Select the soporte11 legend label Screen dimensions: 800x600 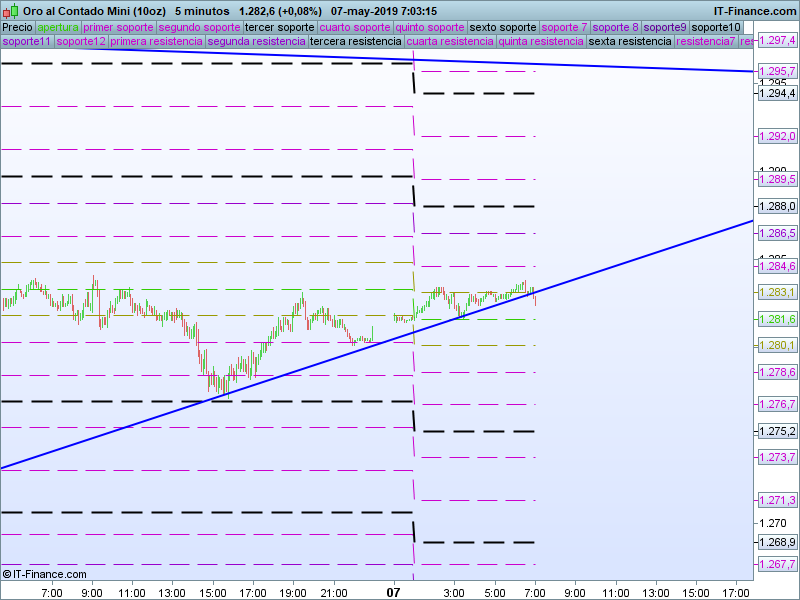[x=27, y=41]
